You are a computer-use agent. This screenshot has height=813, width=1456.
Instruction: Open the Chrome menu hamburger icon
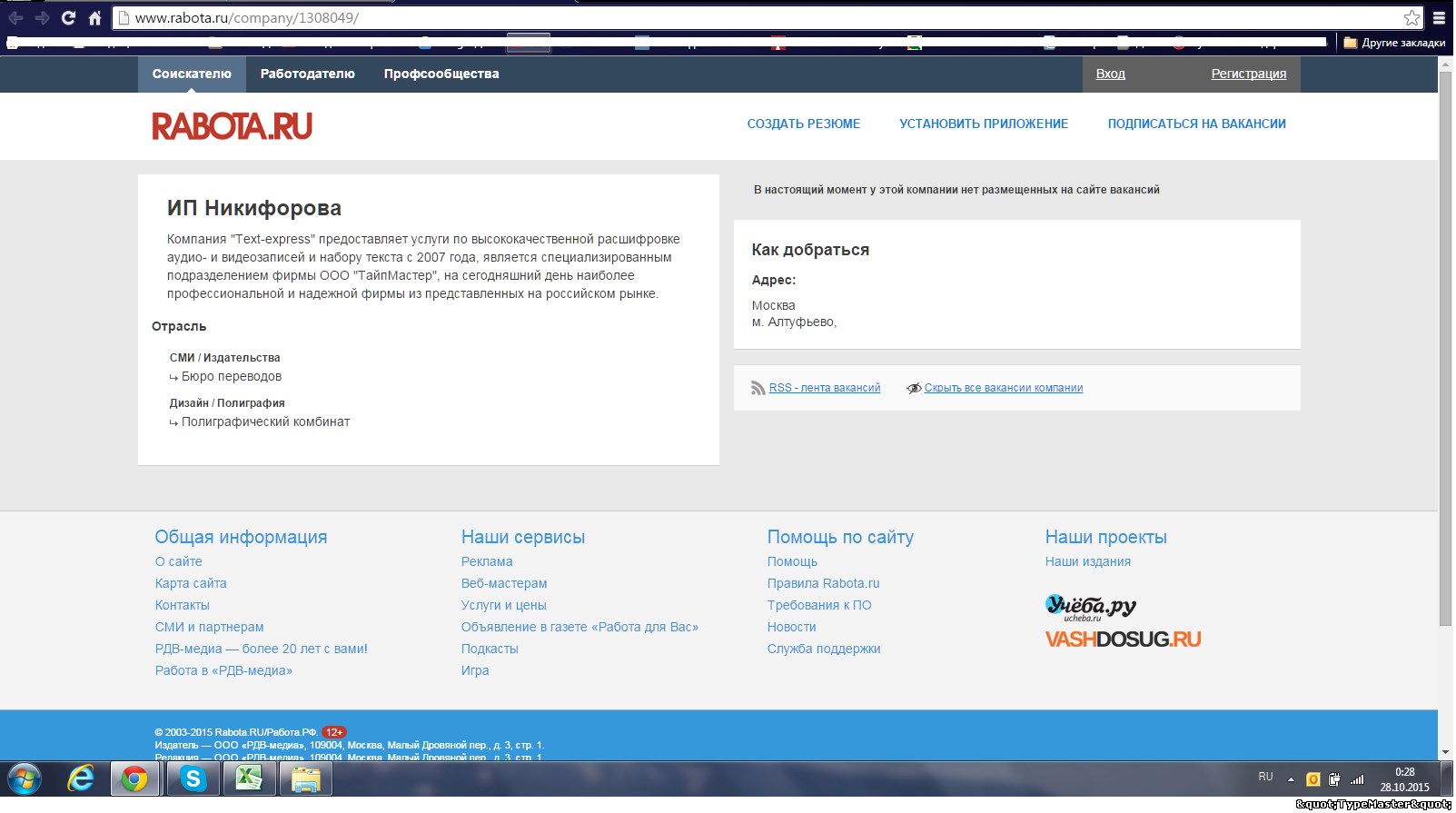[1440, 17]
